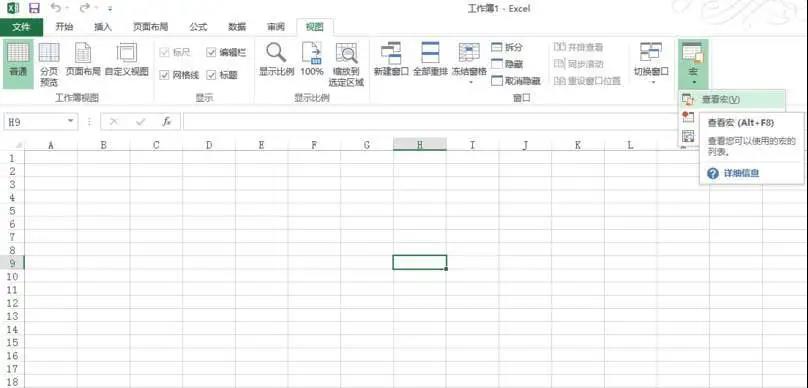
Task: Toggle the 标题 headings checkbox
Action: pyautogui.click(x=211, y=75)
